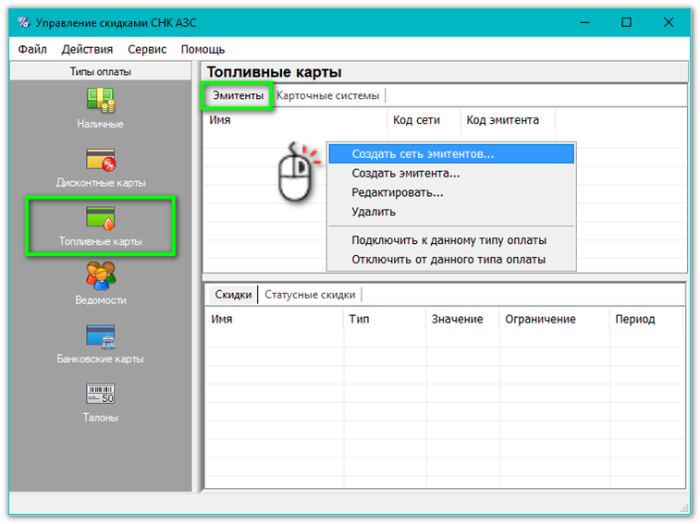This screenshot has height=524, width=700.
Task: Open the Сервис menu
Action: [147, 49]
